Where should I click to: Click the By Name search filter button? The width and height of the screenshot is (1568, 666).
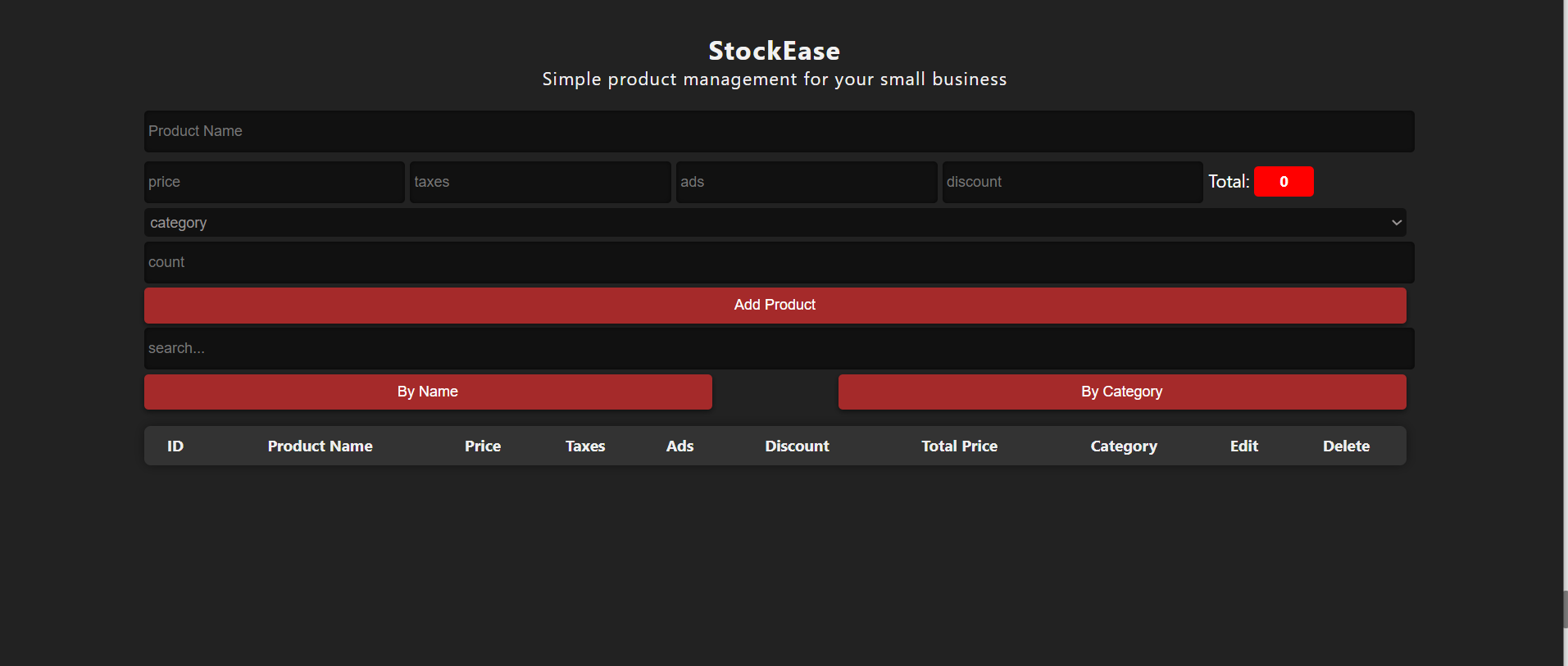(427, 392)
